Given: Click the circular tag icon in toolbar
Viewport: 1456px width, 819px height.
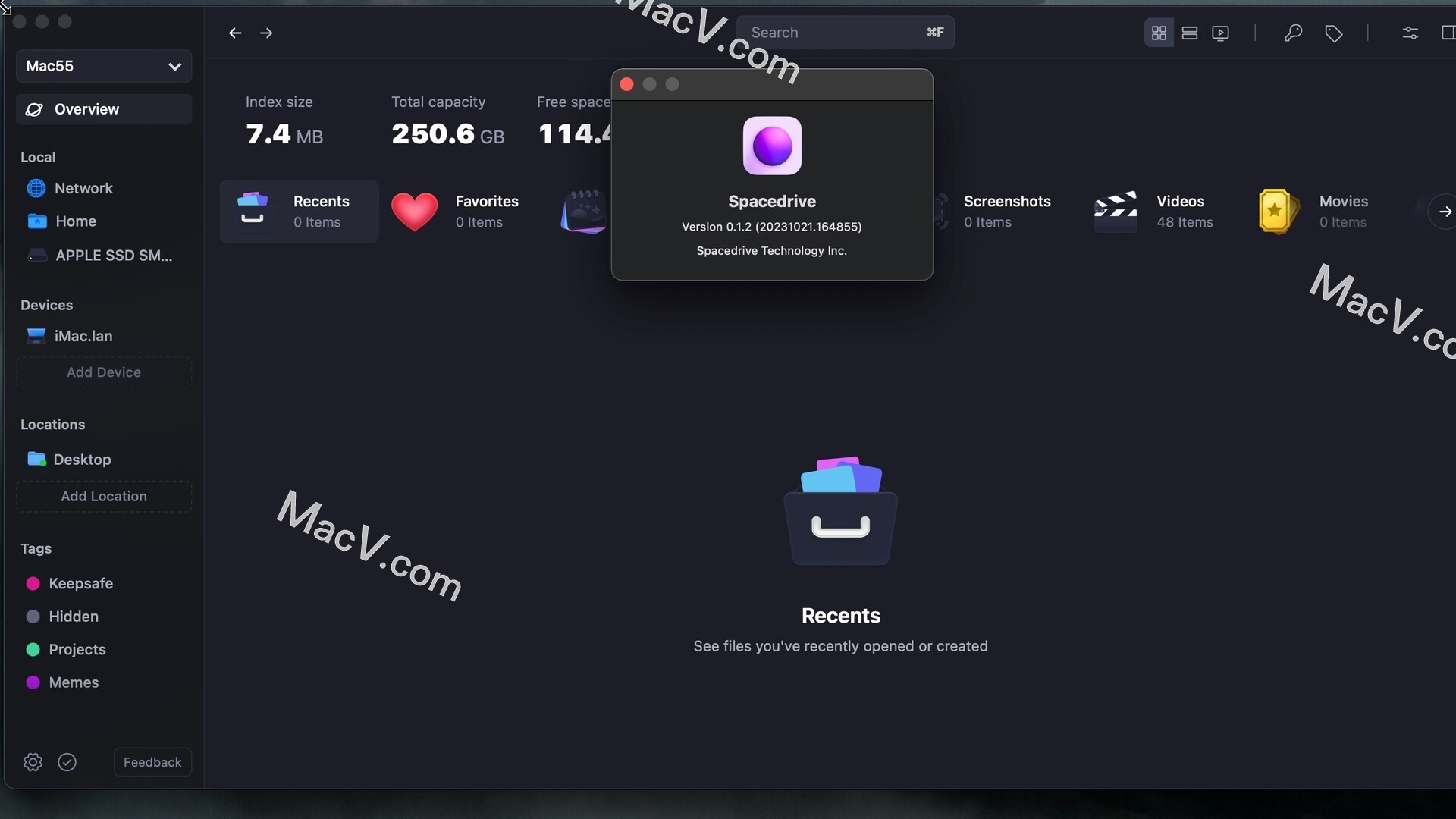Looking at the screenshot, I should [1333, 32].
